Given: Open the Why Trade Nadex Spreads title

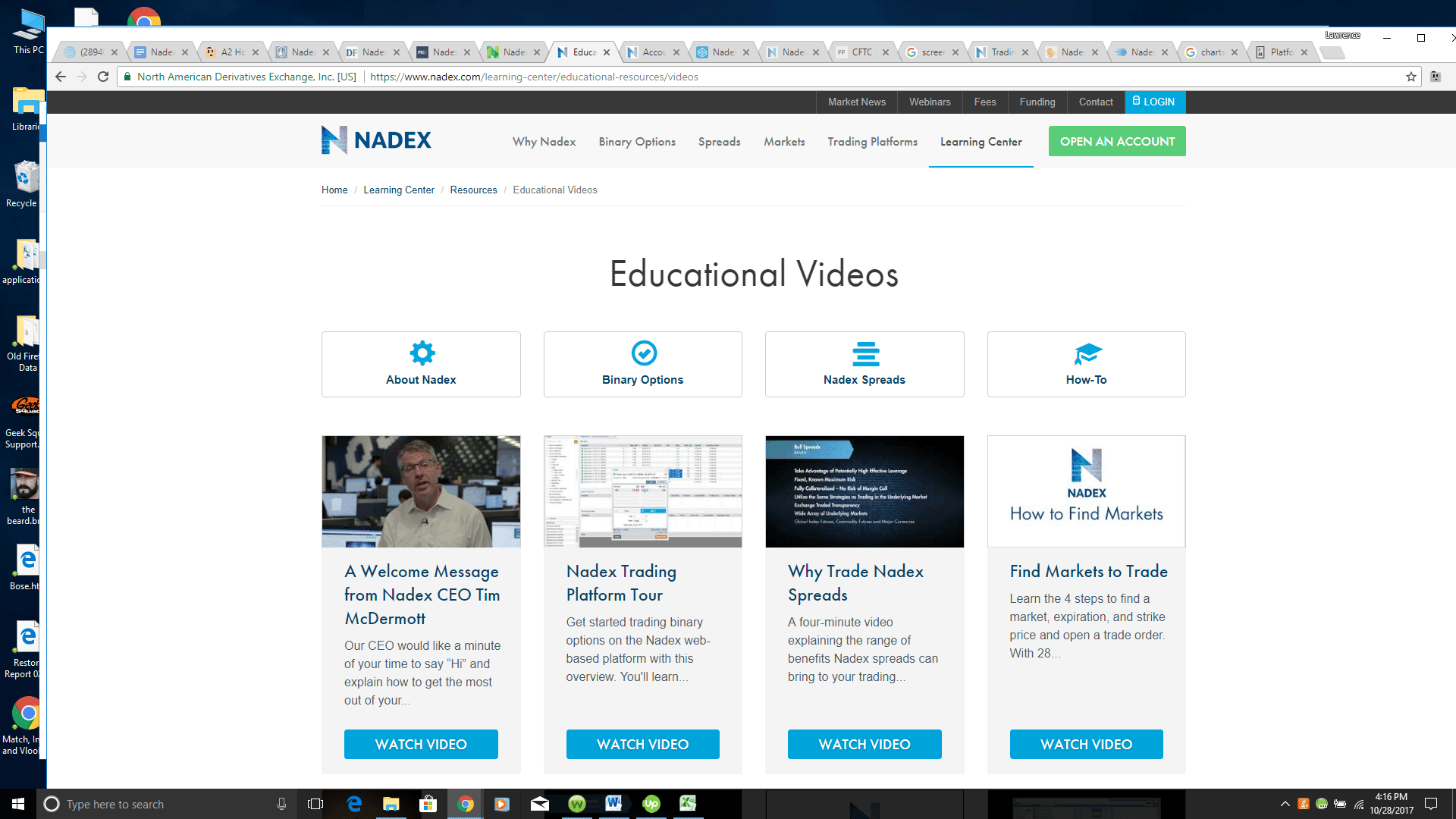Looking at the screenshot, I should pos(855,583).
